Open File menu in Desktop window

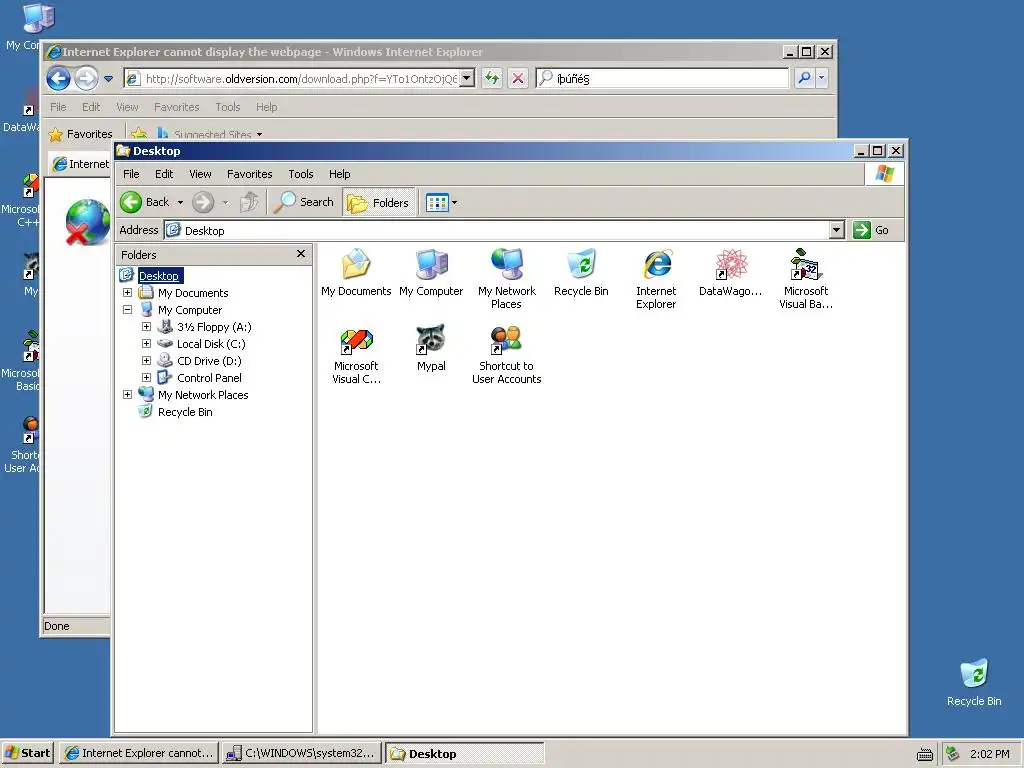(x=131, y=174)
